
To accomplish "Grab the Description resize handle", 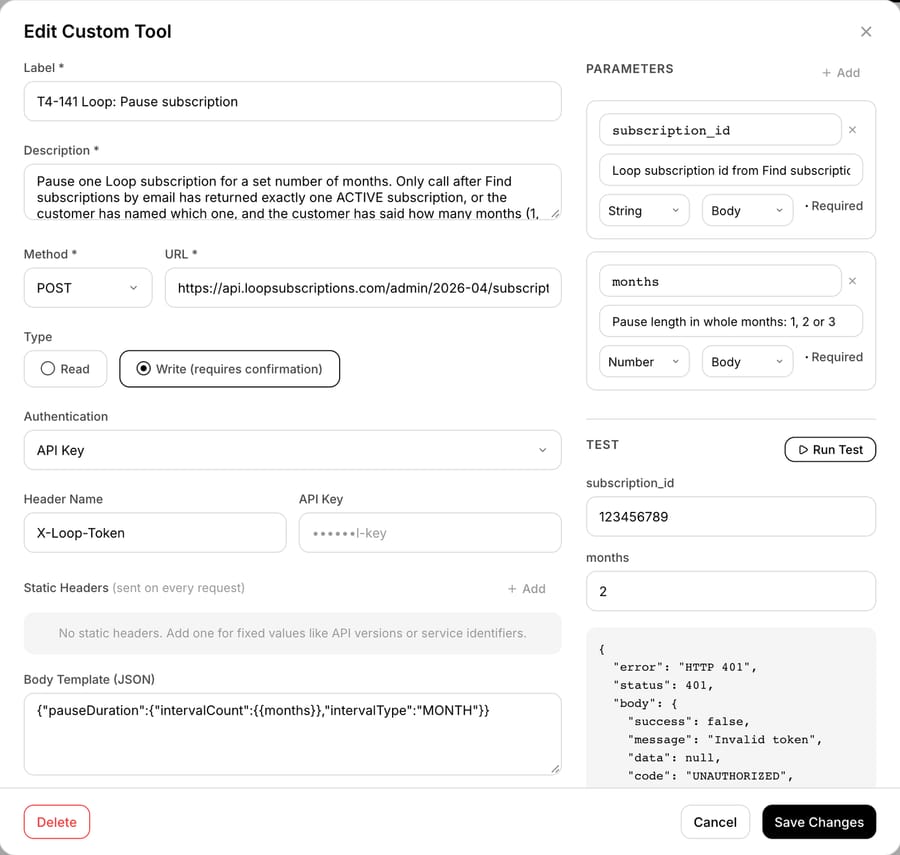I will [555, 214].
